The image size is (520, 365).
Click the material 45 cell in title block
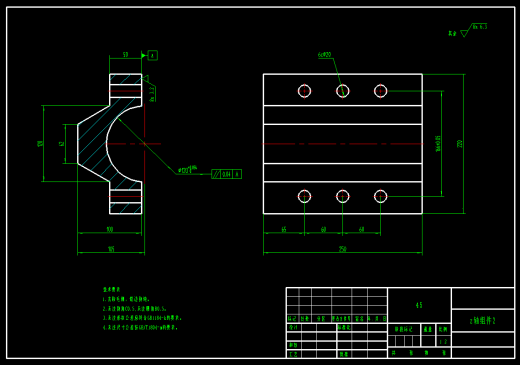tap(419, 305)
